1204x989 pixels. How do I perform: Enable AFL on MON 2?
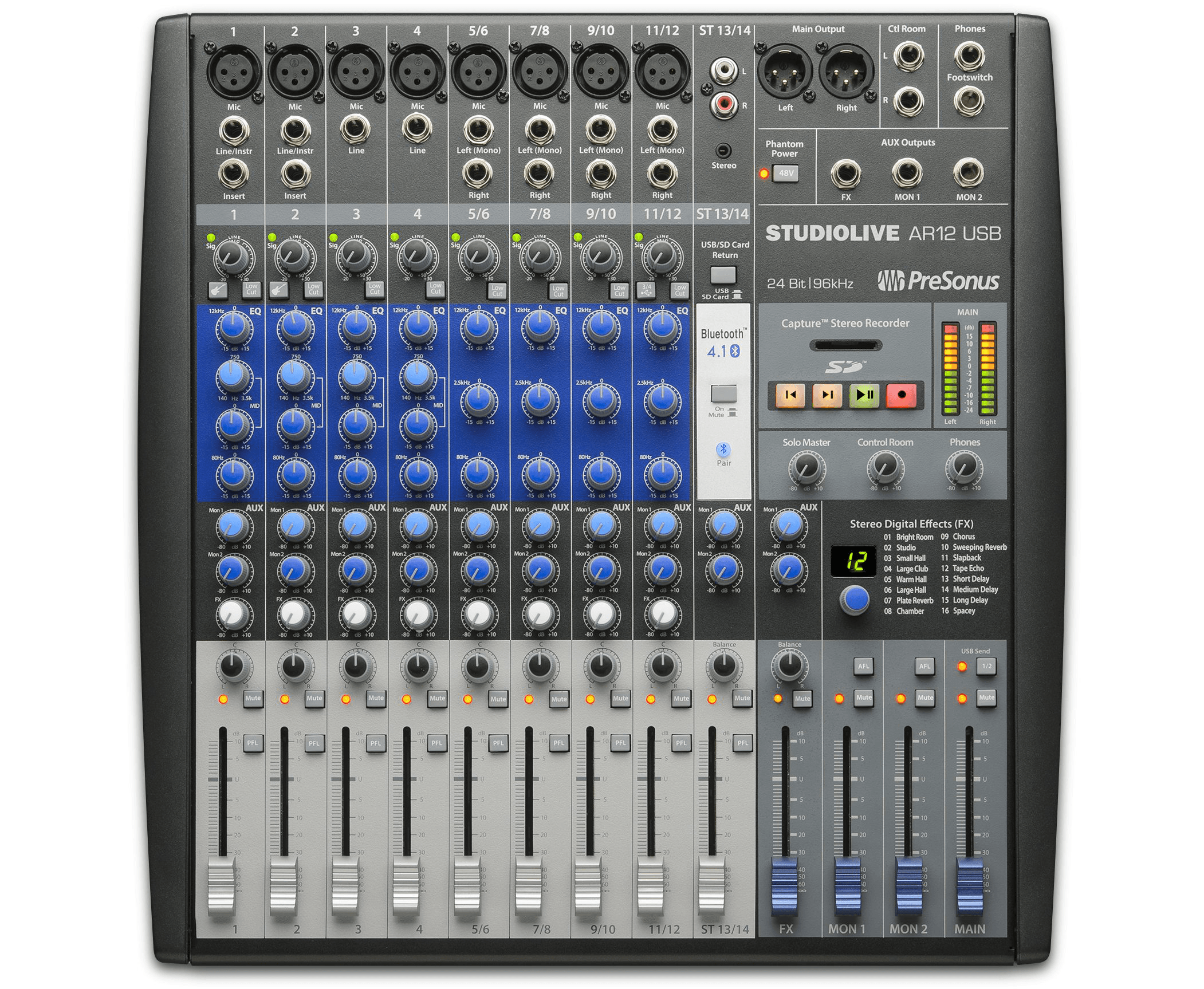pos(925,667)
